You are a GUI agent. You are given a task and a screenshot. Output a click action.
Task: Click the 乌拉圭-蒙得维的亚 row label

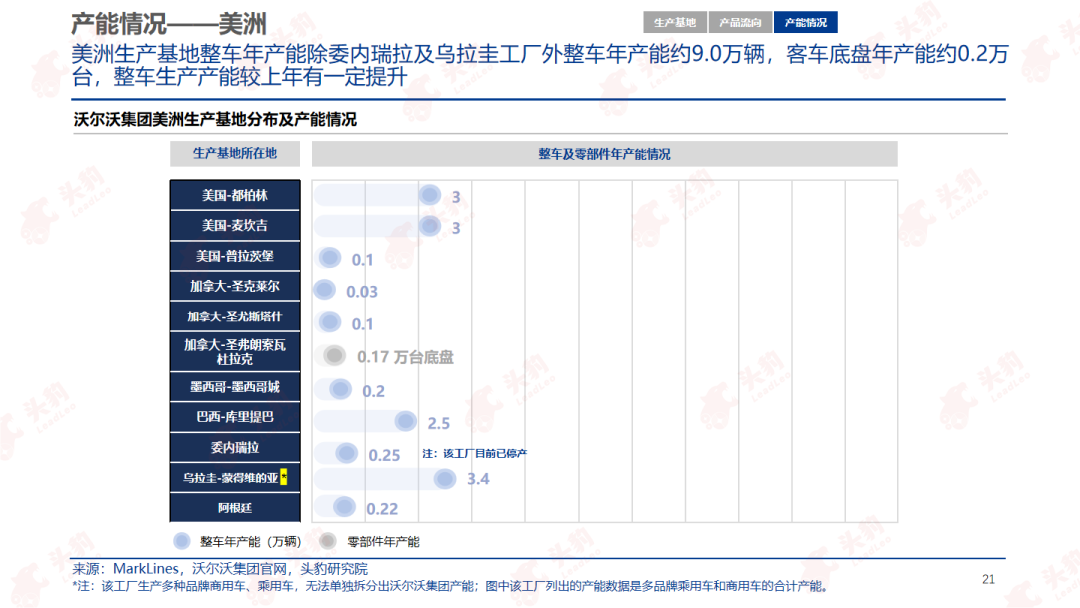point(235,477)
